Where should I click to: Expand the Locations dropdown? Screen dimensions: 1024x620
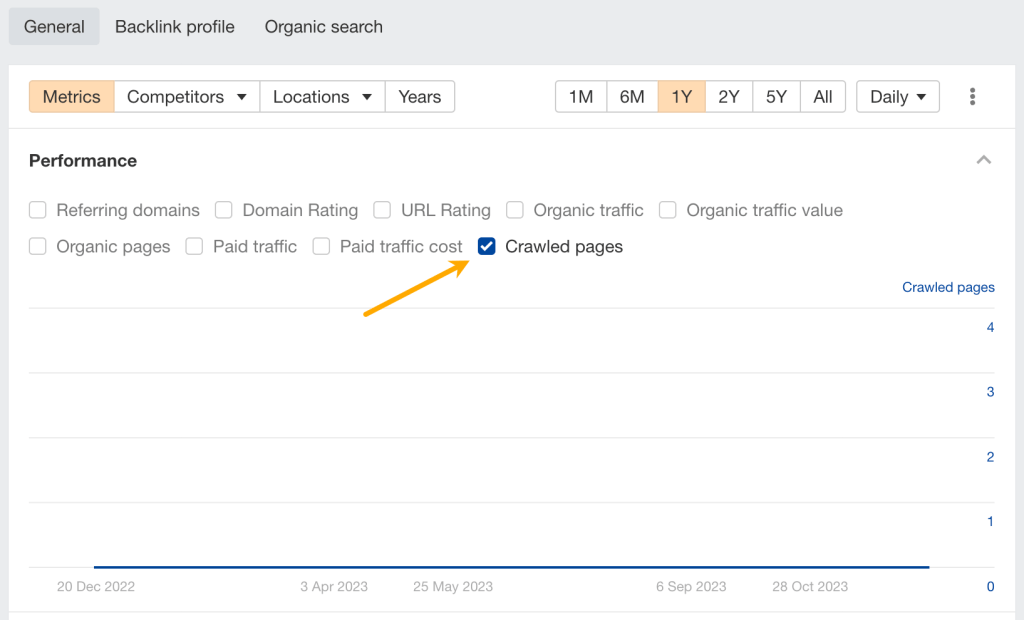[322, 97]
